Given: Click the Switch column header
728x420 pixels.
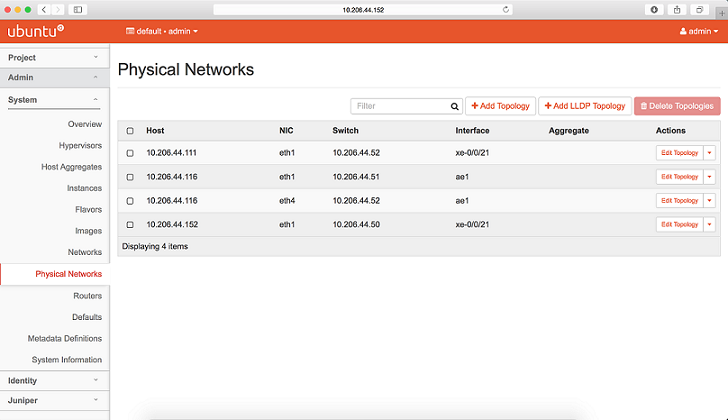Looking at the screenshot, I should (x=345, y=130).
